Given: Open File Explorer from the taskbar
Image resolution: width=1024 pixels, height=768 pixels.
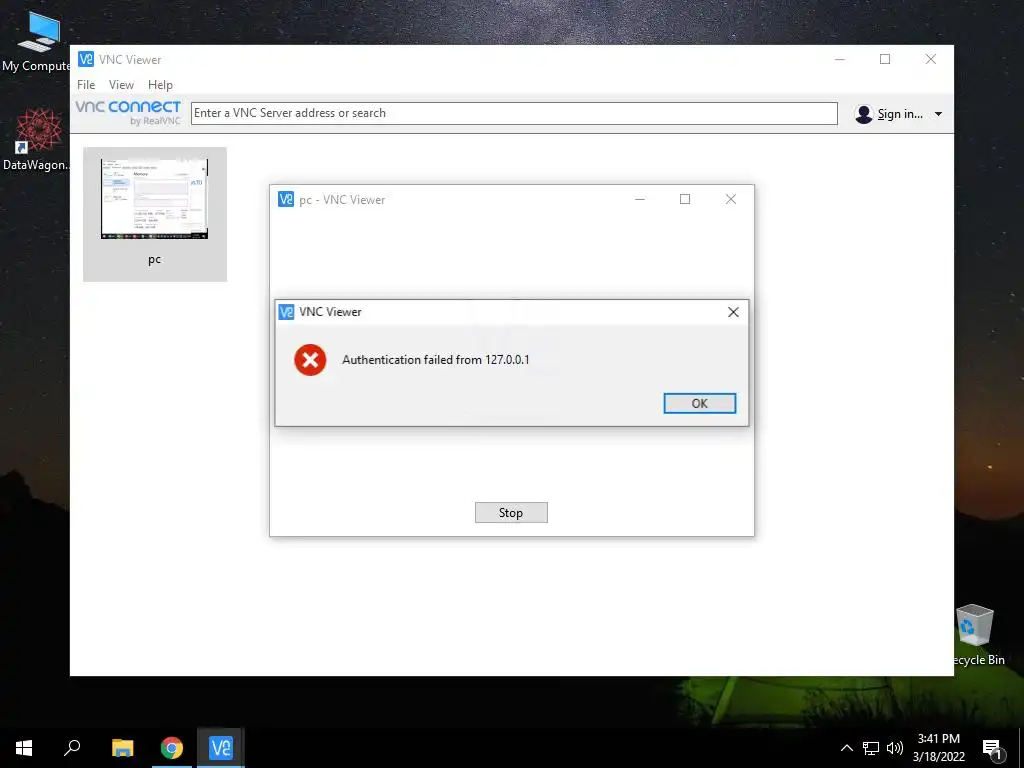Looking at the screenshot, I should point(122,748).
